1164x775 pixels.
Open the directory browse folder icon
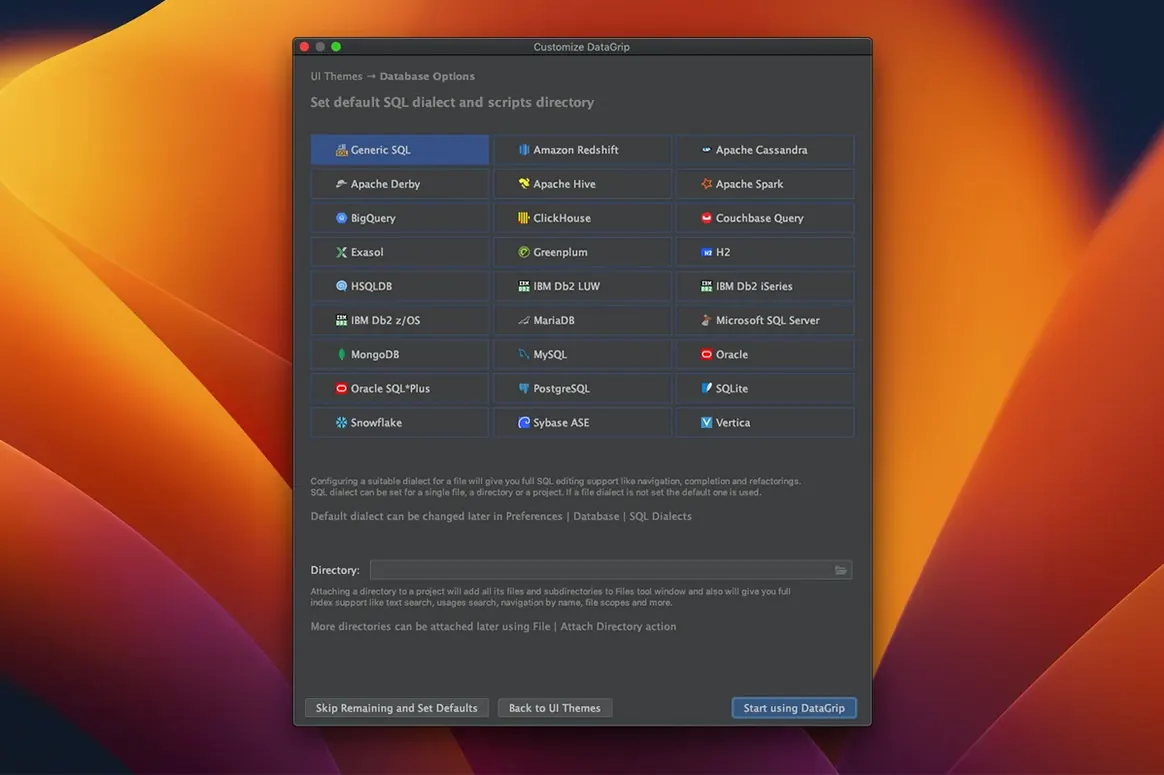point(840,570)
